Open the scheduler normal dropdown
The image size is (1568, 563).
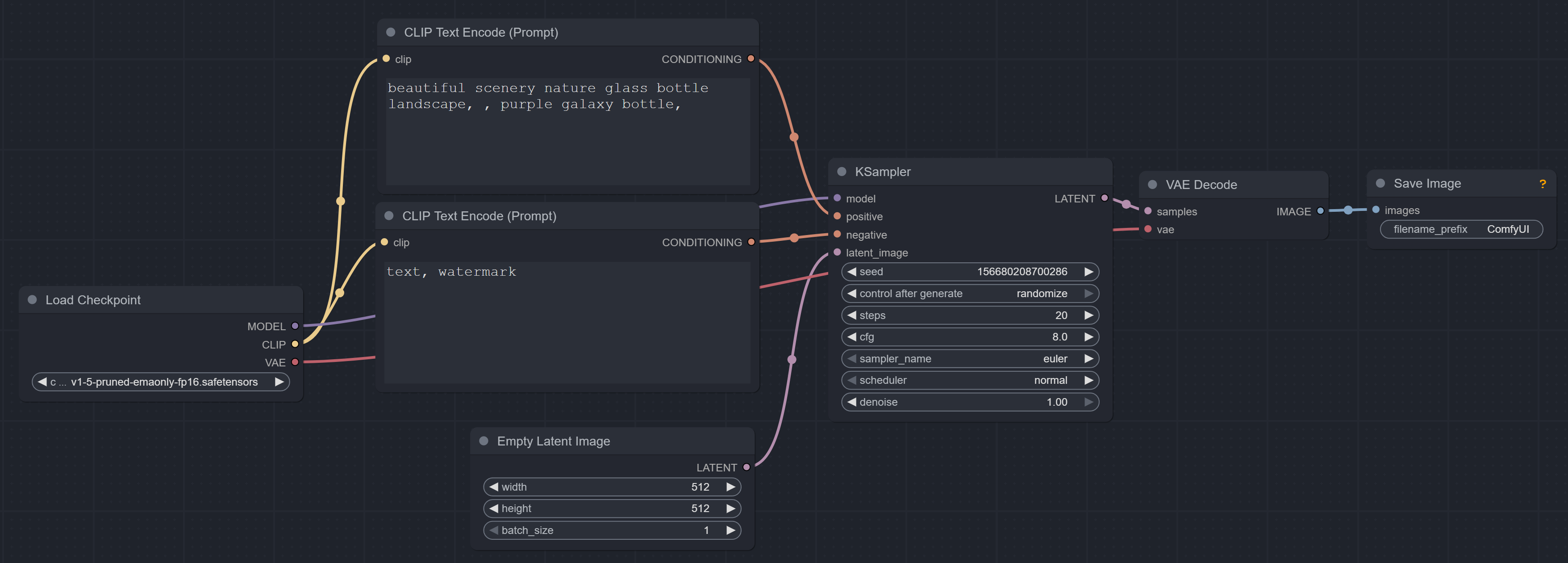[x=970, y=380]
